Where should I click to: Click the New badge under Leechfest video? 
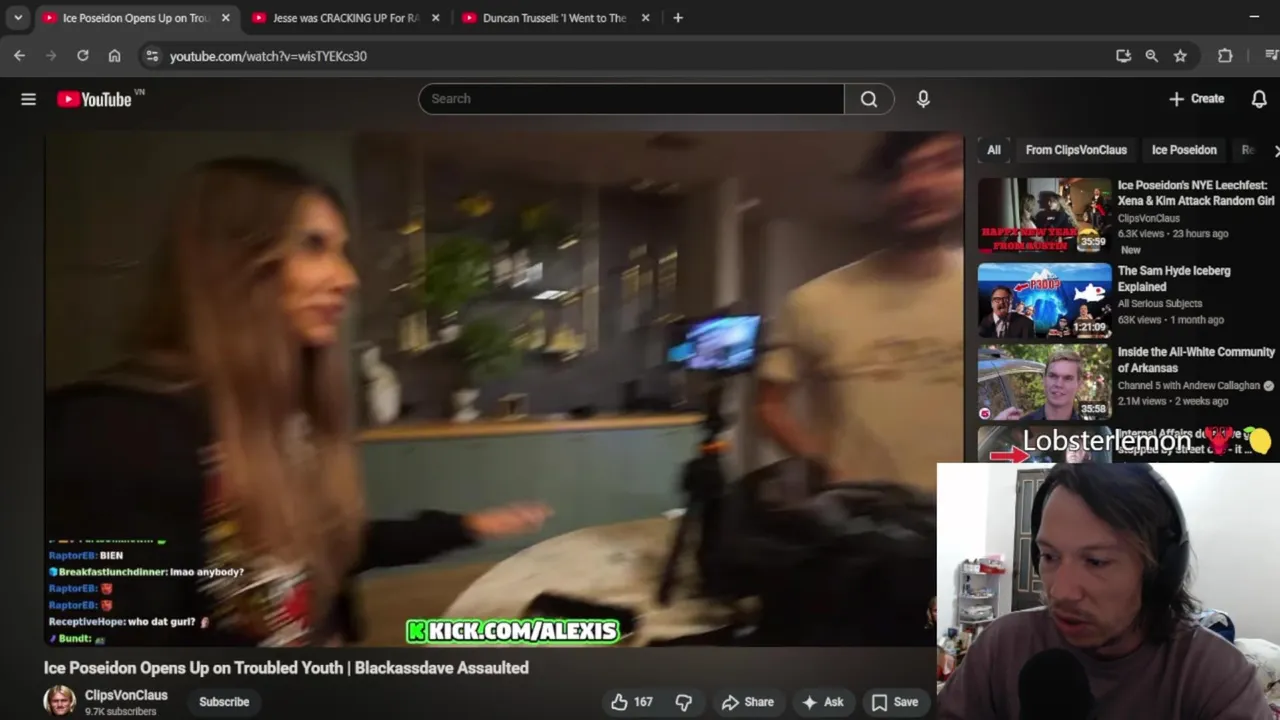1131,250
